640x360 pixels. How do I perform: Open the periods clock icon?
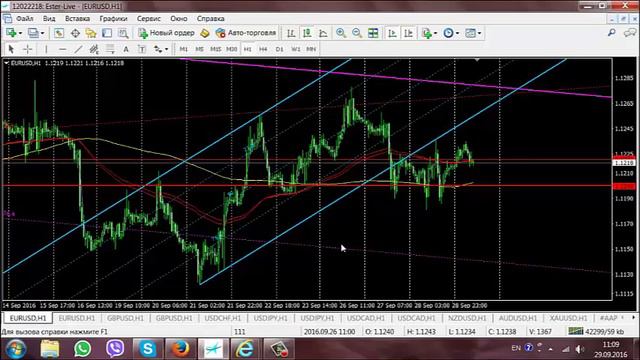coord(448,33)
